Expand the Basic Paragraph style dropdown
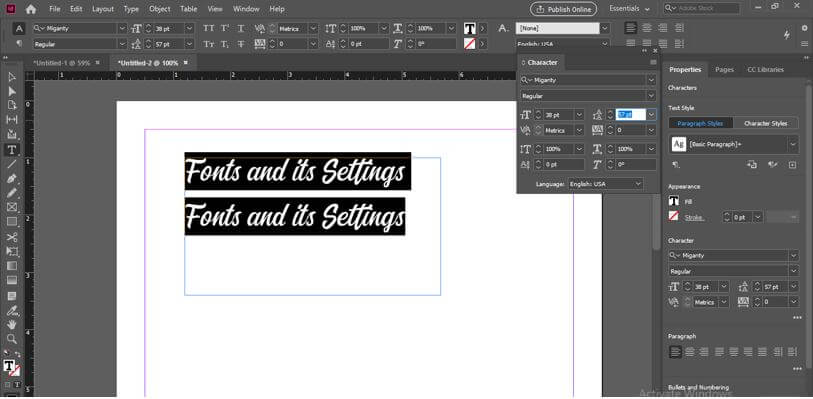 pyautogui.click(x=793, y=145)
